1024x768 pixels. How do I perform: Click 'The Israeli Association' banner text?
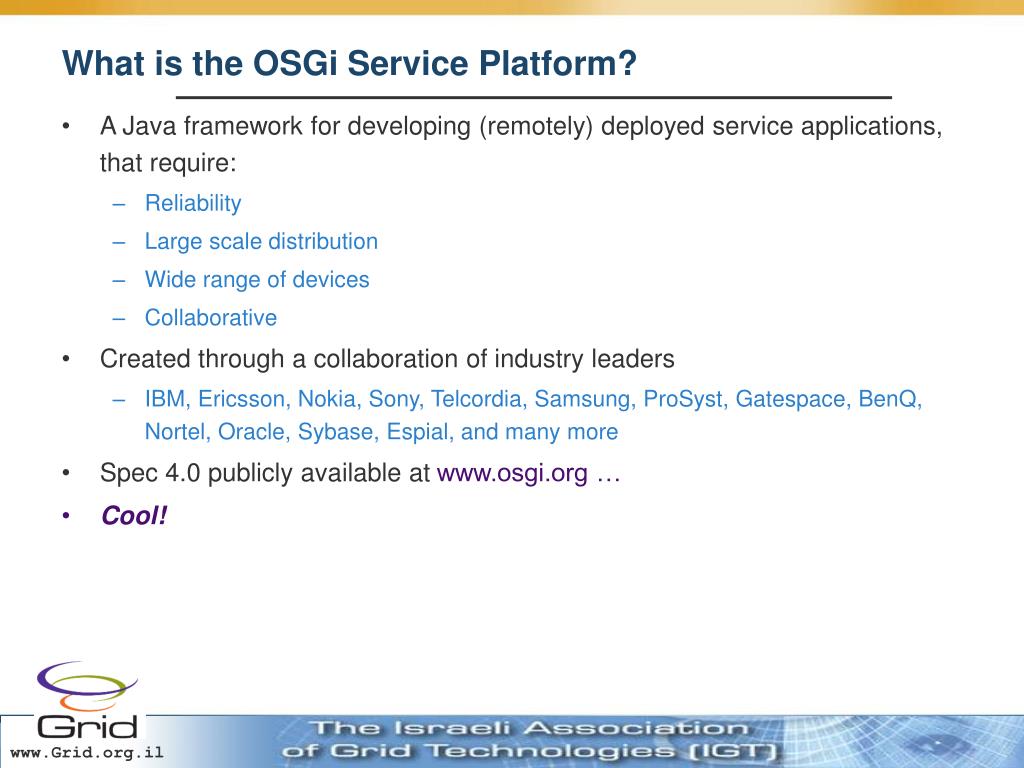(530, 729)
